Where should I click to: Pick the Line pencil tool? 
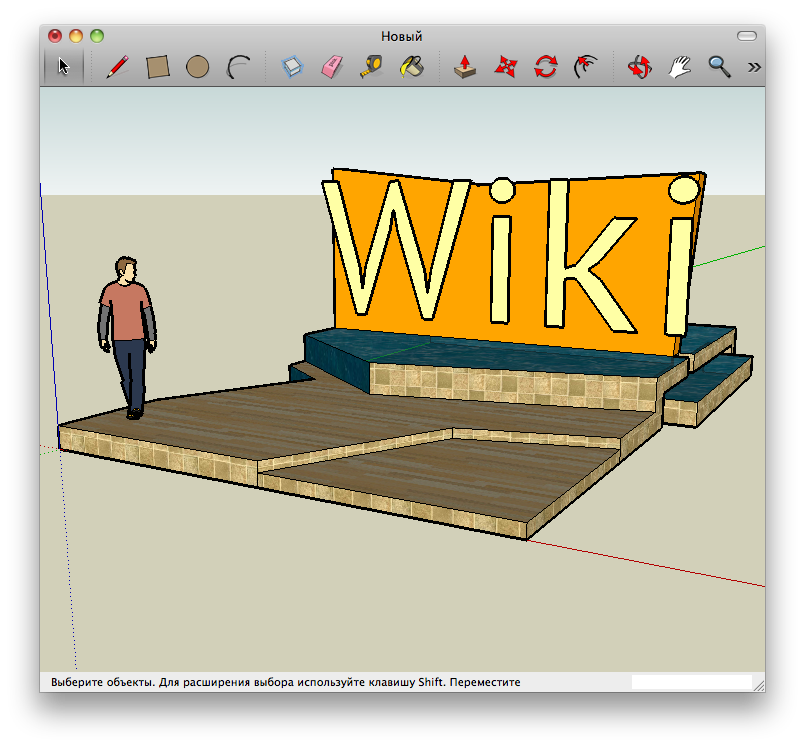(118, 67)
